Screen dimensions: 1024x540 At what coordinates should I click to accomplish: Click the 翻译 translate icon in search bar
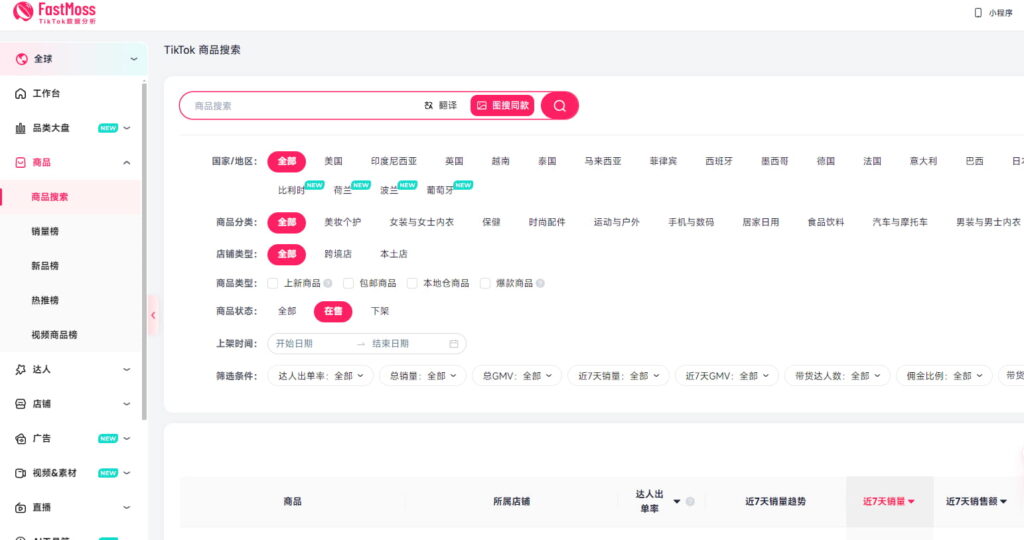pos(428,105)
